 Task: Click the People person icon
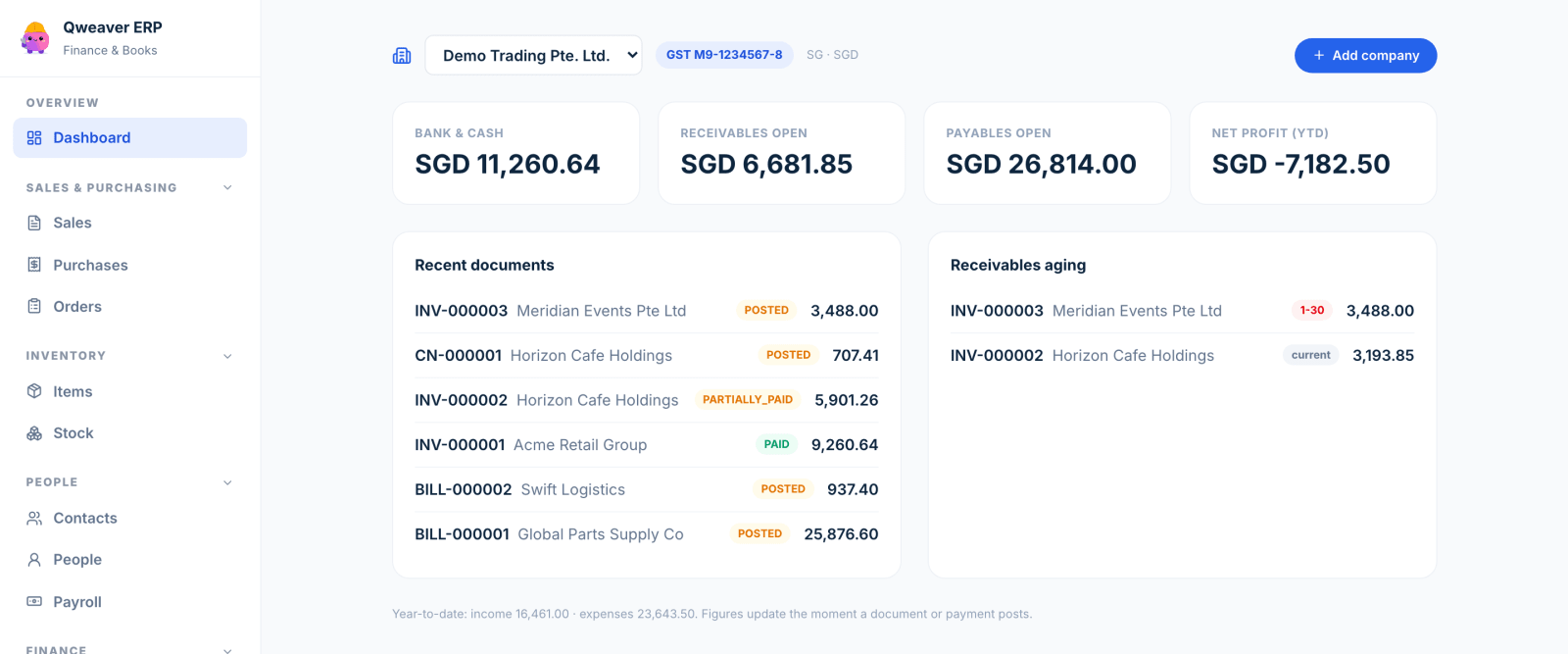(34, 559)
